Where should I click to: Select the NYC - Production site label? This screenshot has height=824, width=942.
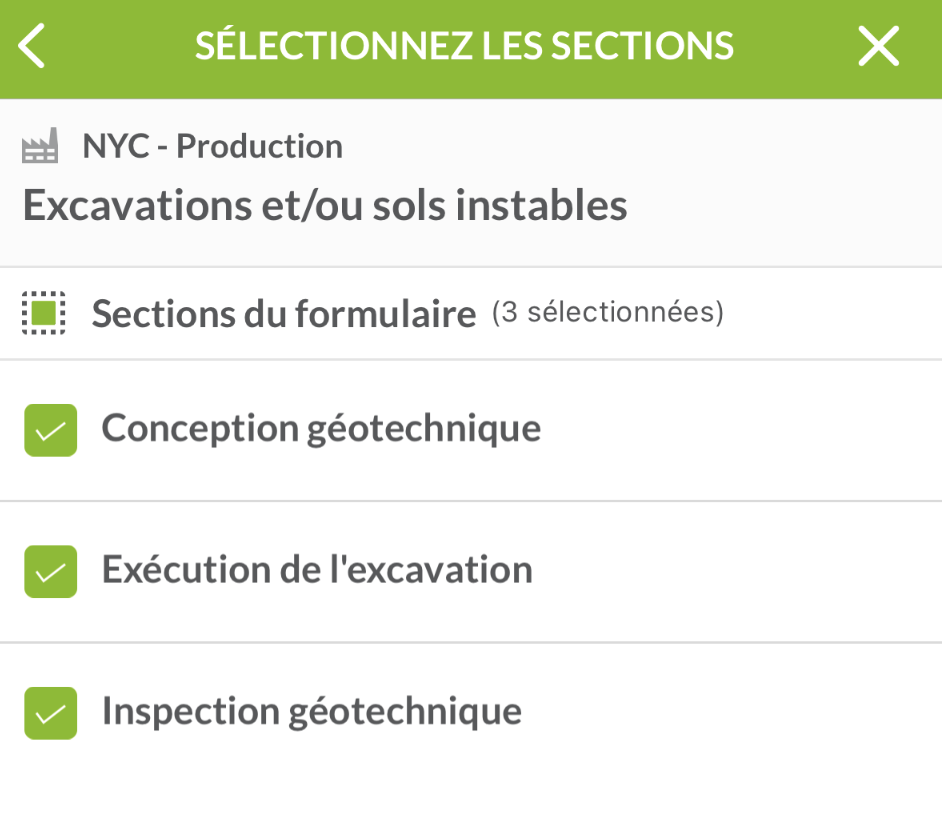point(212,147)
